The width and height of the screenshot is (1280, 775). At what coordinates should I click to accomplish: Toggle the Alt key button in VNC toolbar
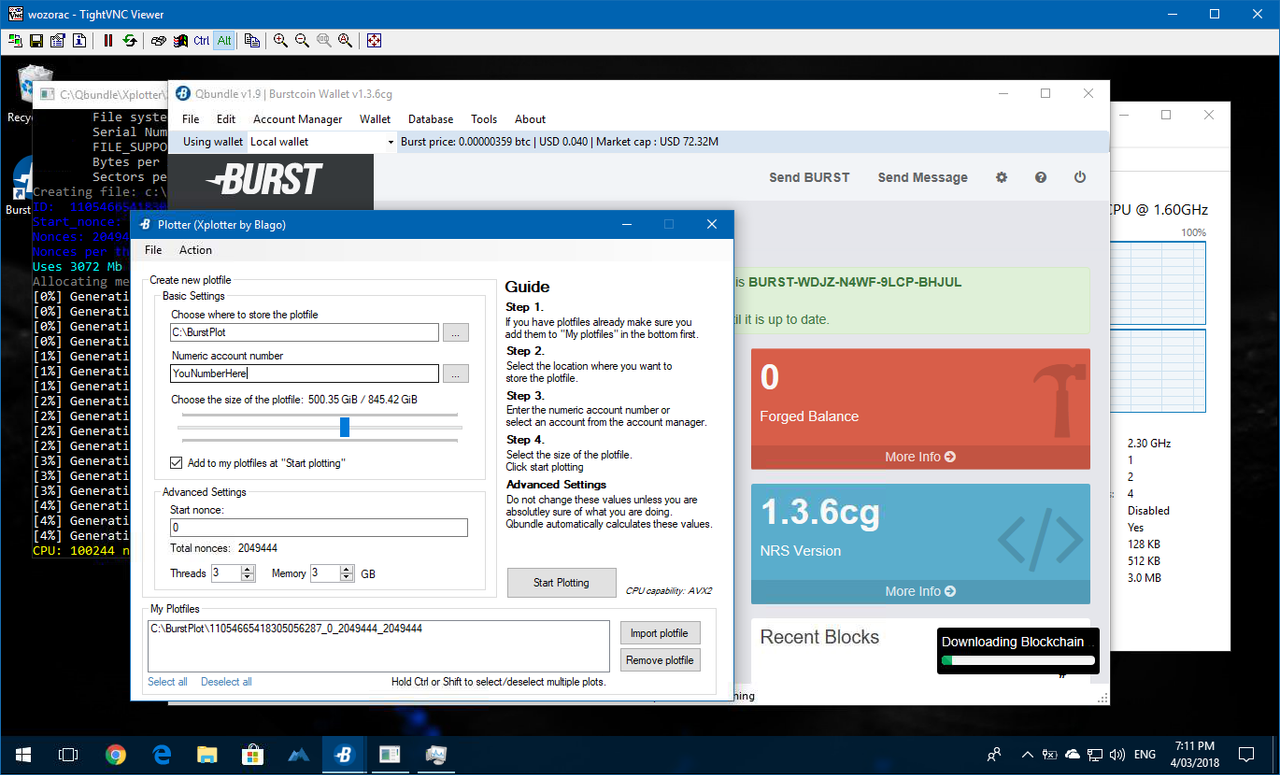click(x=224, y=41)
